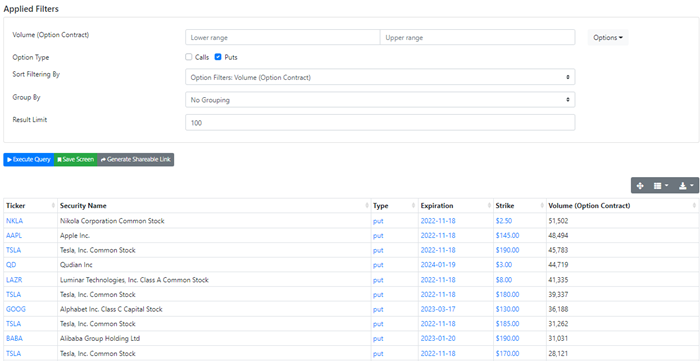Click the Save Screen button
This screenshot has width=700, height=361.
click(75, 159)
